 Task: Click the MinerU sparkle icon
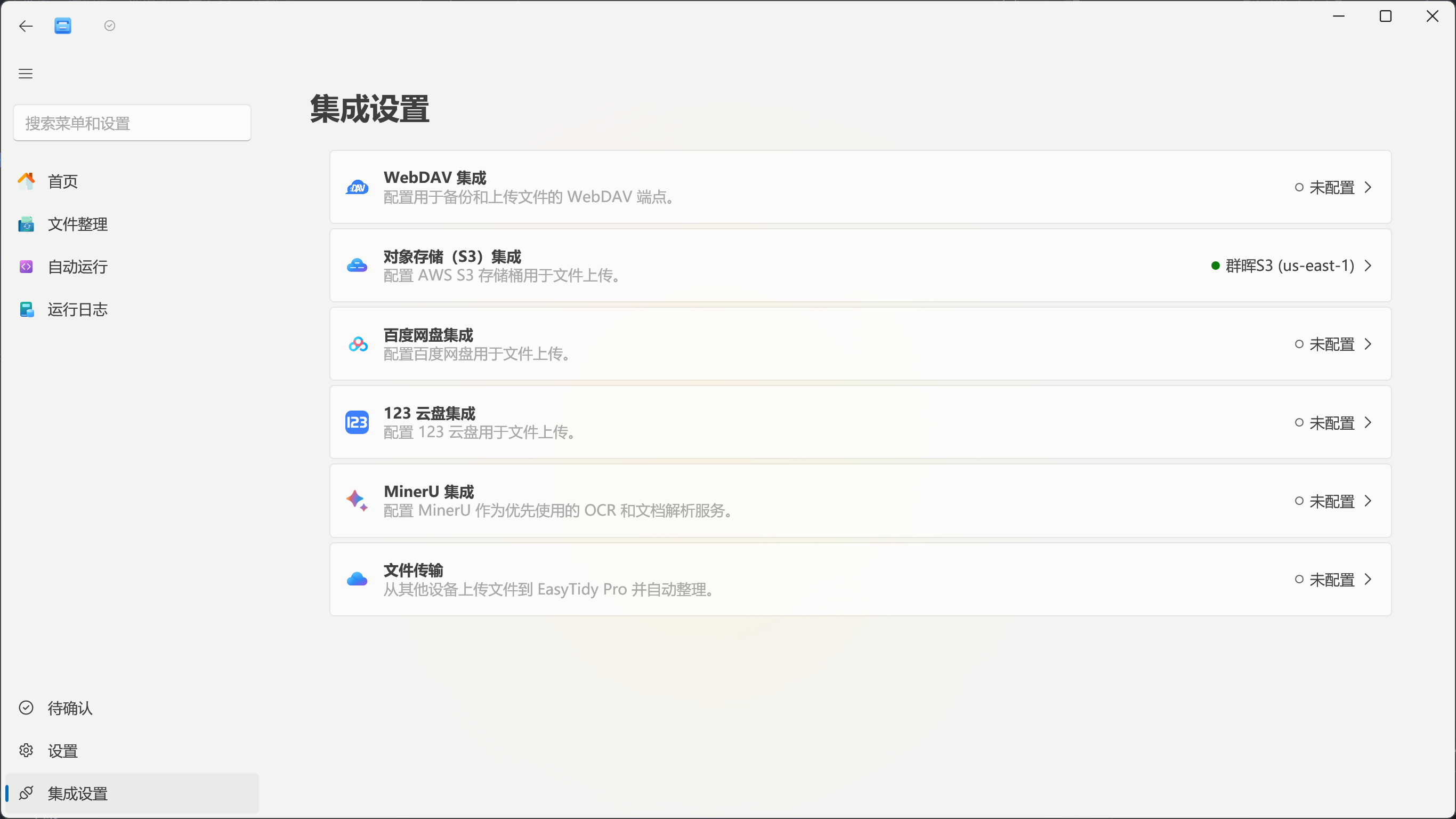click(x=357, y=501)
